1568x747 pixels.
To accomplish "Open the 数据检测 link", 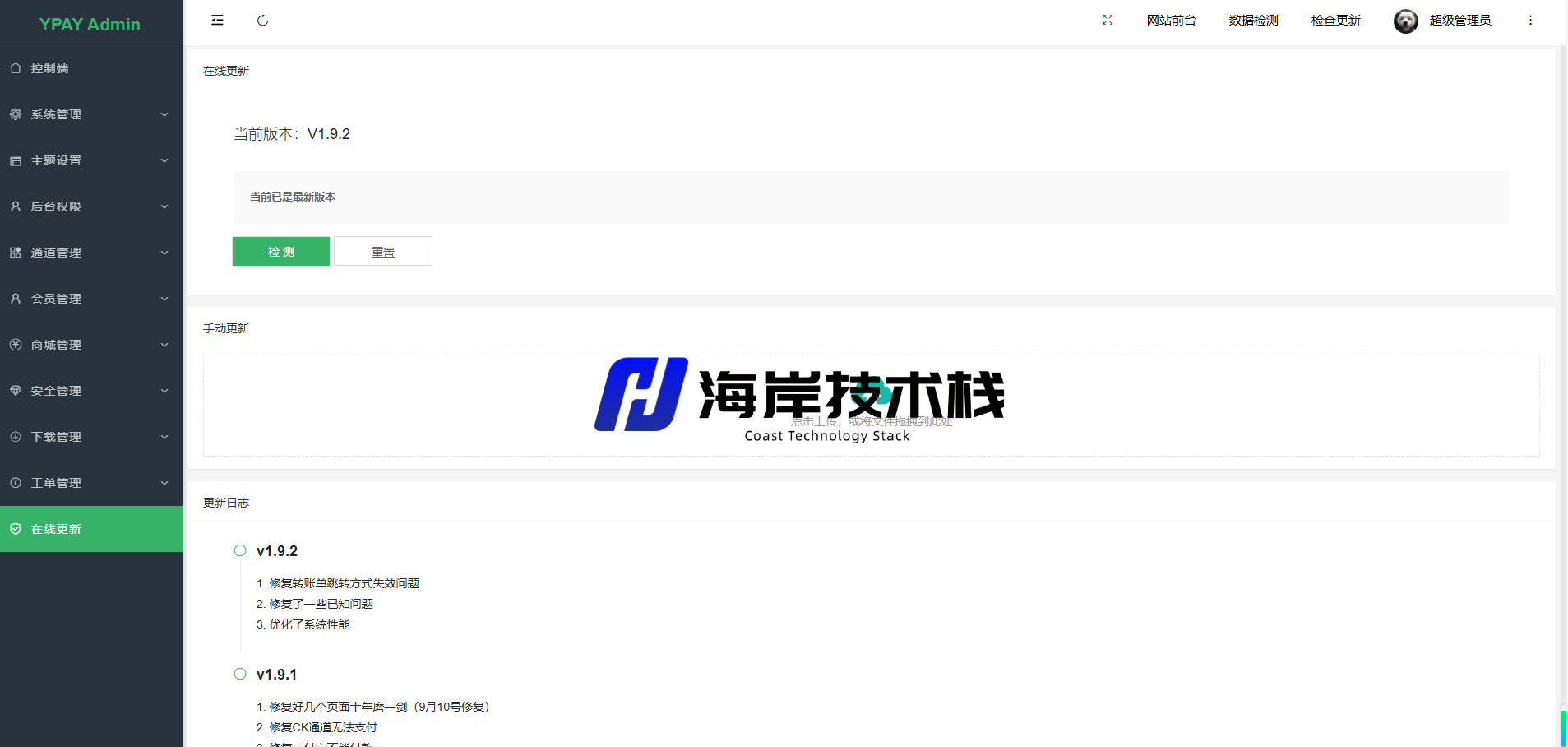I will coord(1254,21).
